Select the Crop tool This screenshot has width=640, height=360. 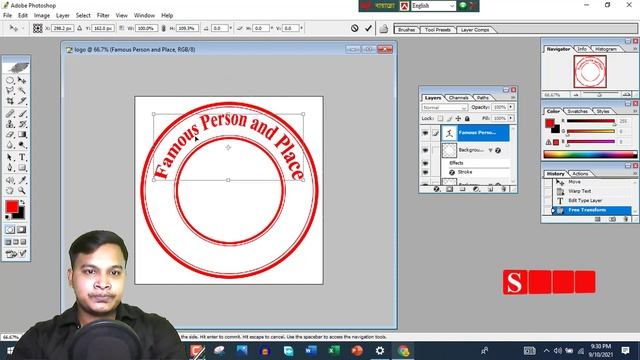coord(10,100)
